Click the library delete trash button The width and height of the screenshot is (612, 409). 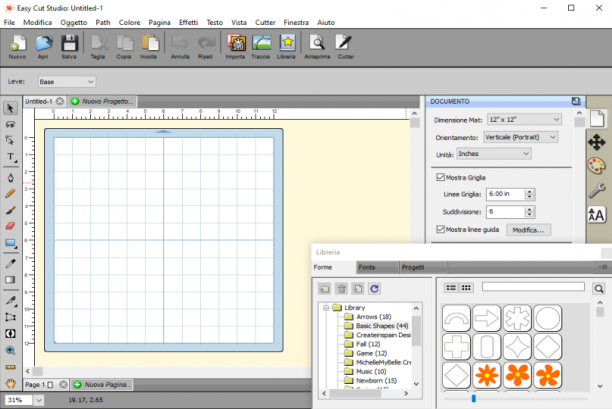(x=342, y=288)
